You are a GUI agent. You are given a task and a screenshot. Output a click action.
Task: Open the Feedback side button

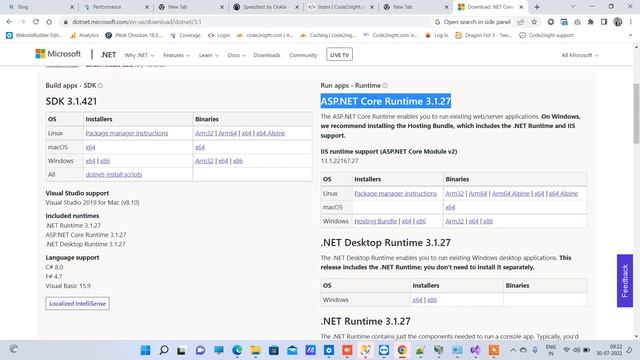(625, 280)
